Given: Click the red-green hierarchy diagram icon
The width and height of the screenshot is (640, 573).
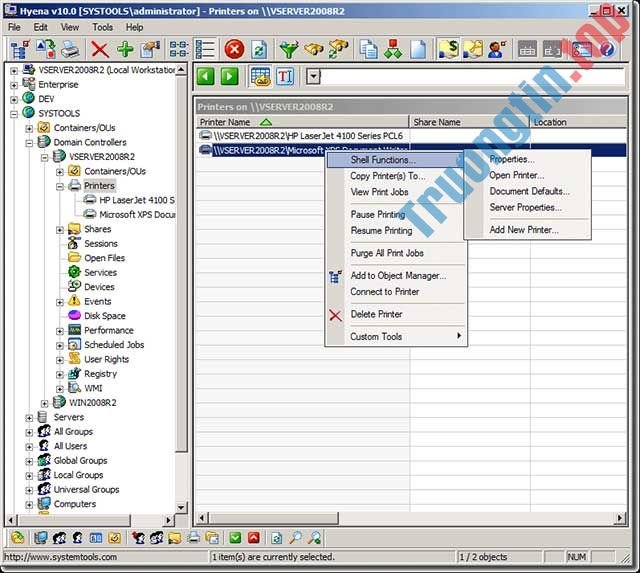Looking at the screenshot, I should coord(393,50).
